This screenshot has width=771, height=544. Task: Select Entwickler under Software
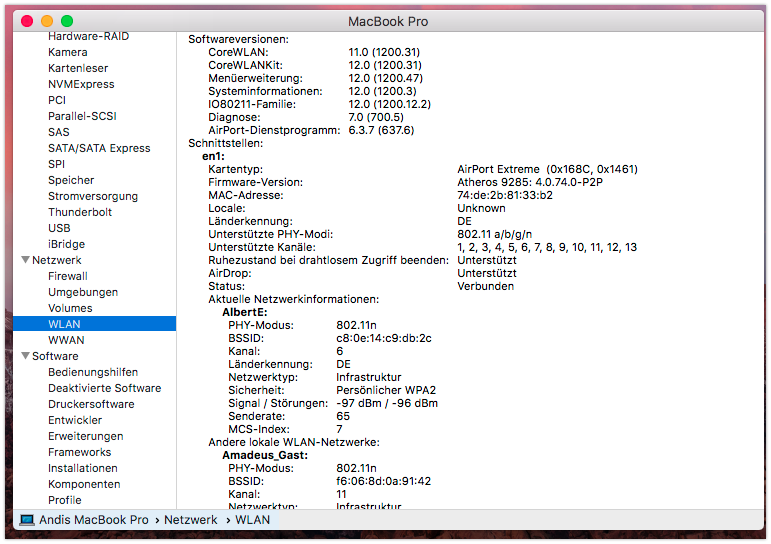click(x=75, y=420)
